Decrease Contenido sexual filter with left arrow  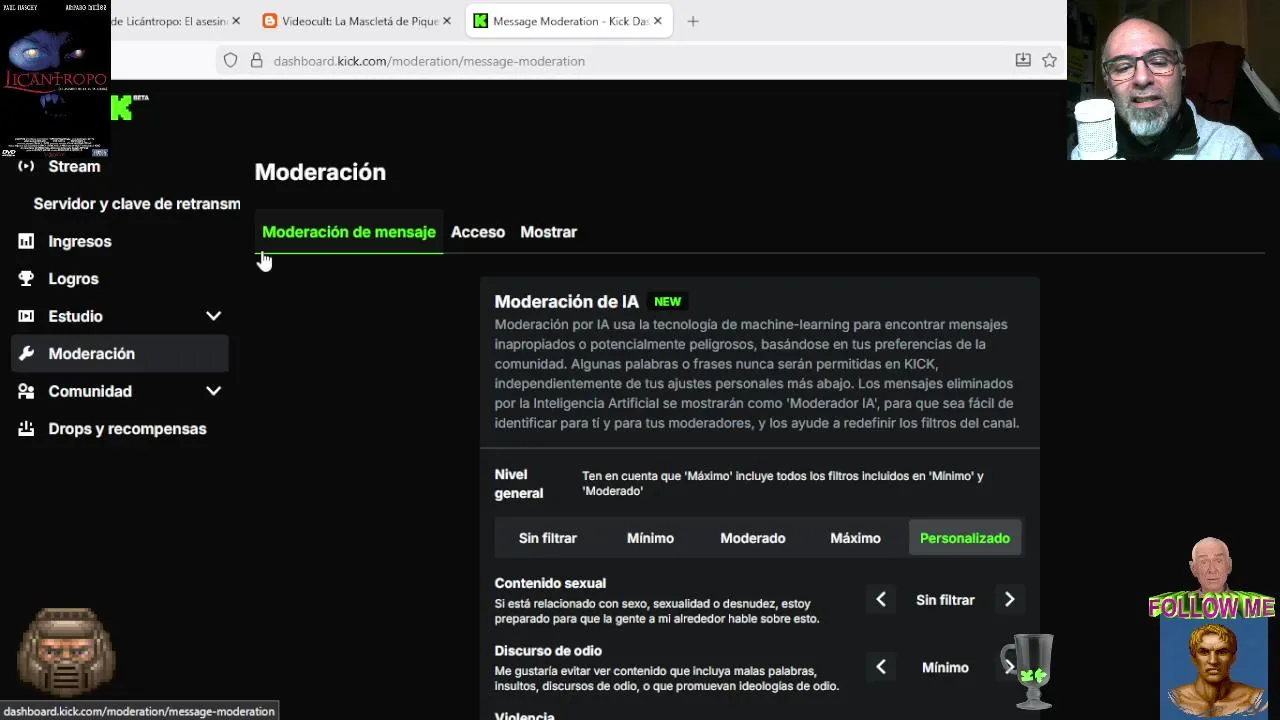coord(881,600)
